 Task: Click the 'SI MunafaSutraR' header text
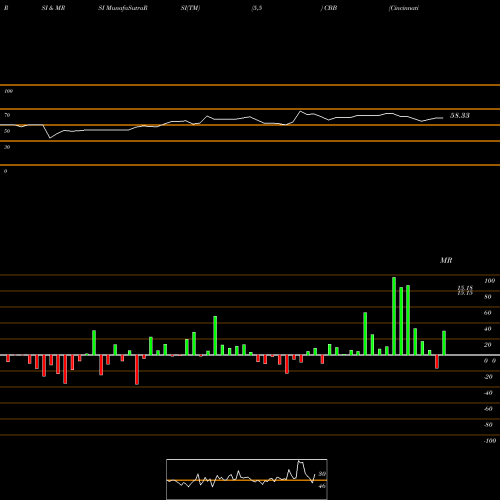coord(123,8)
